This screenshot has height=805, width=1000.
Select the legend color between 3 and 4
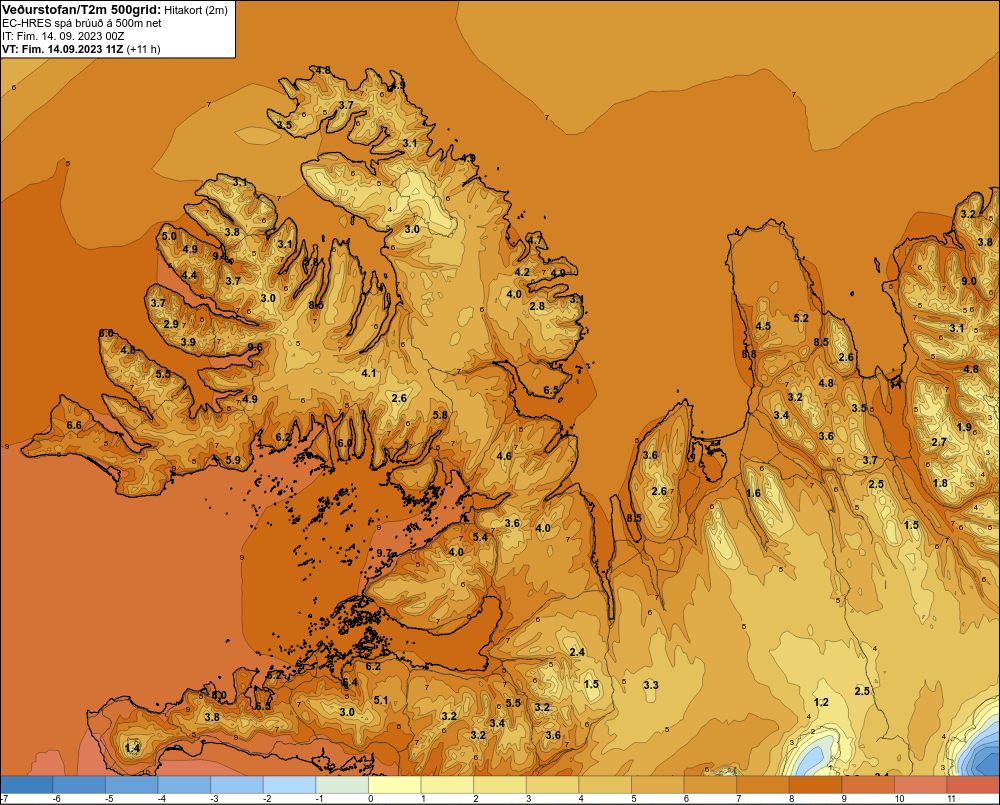(552, 785)
